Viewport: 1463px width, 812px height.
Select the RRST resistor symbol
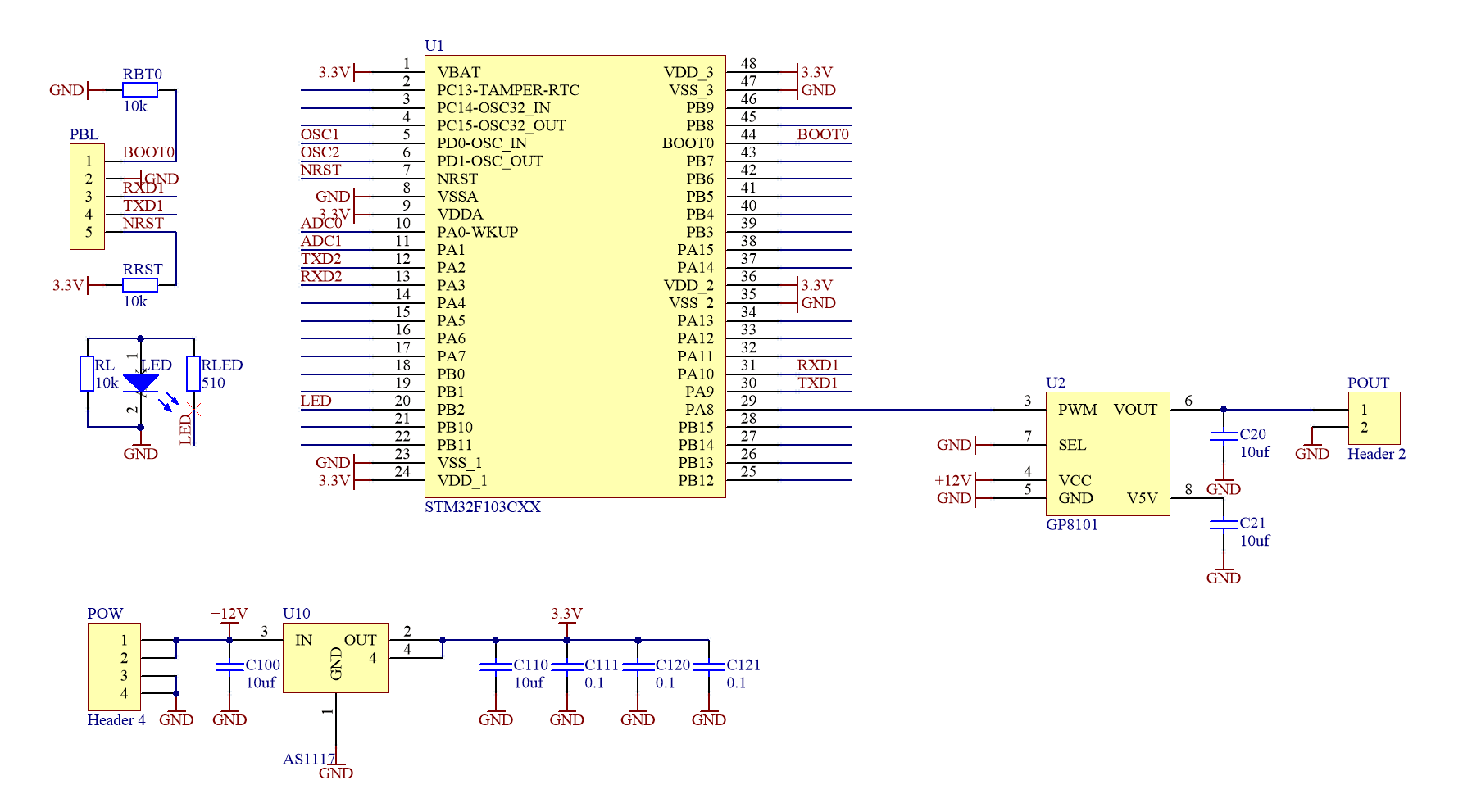(140, 285)
